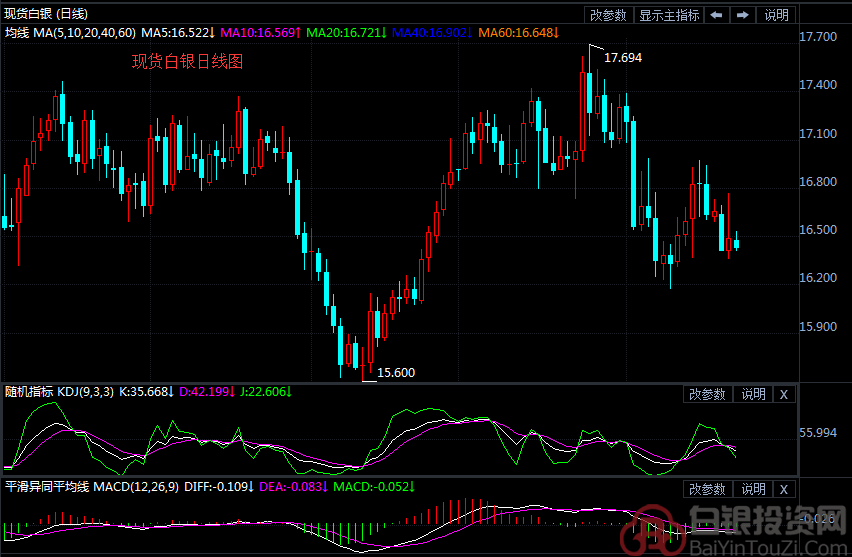
Task: Open 说明 in the MACD panel
Action: click(753, 489)
